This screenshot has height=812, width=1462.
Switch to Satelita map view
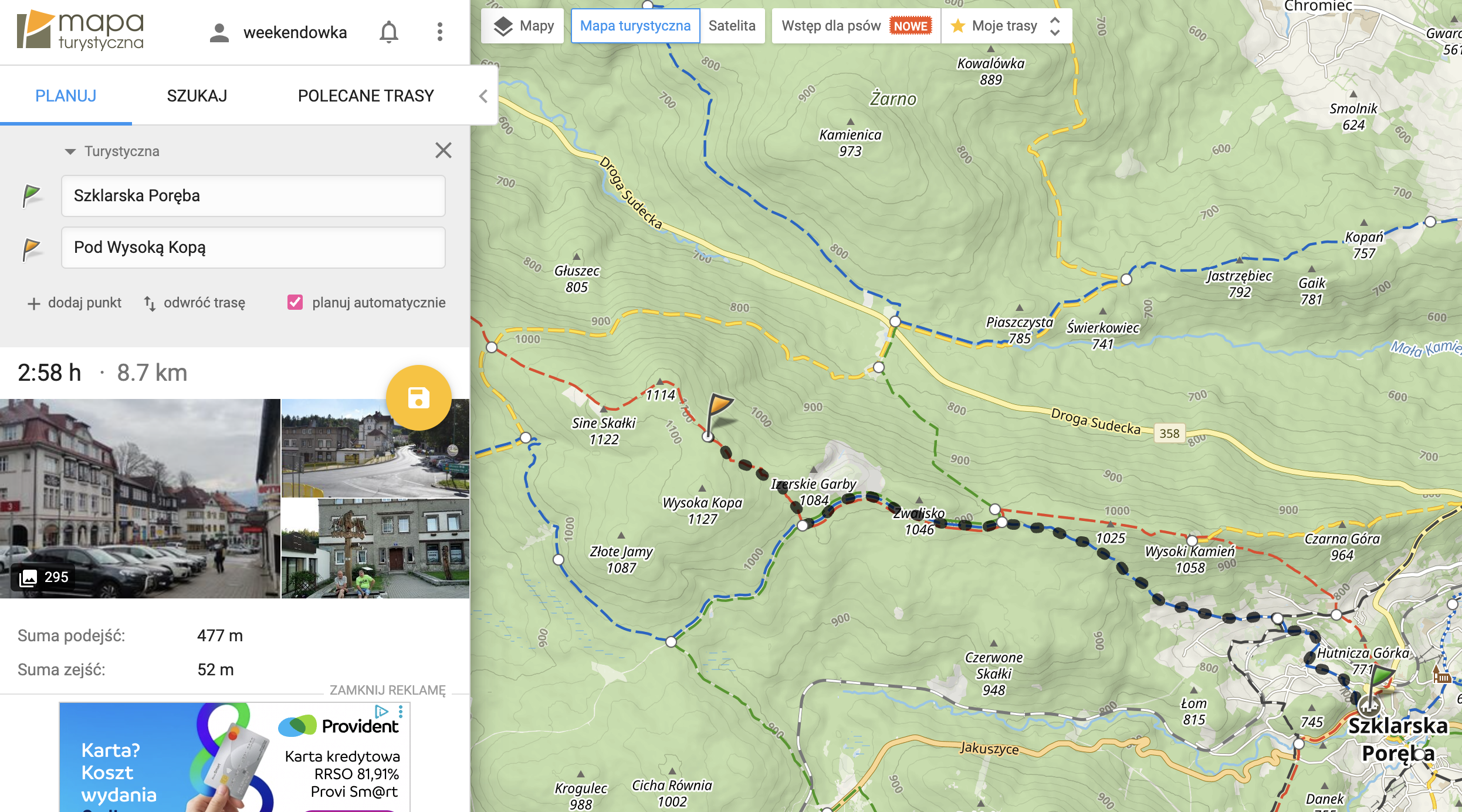point(732,26)
